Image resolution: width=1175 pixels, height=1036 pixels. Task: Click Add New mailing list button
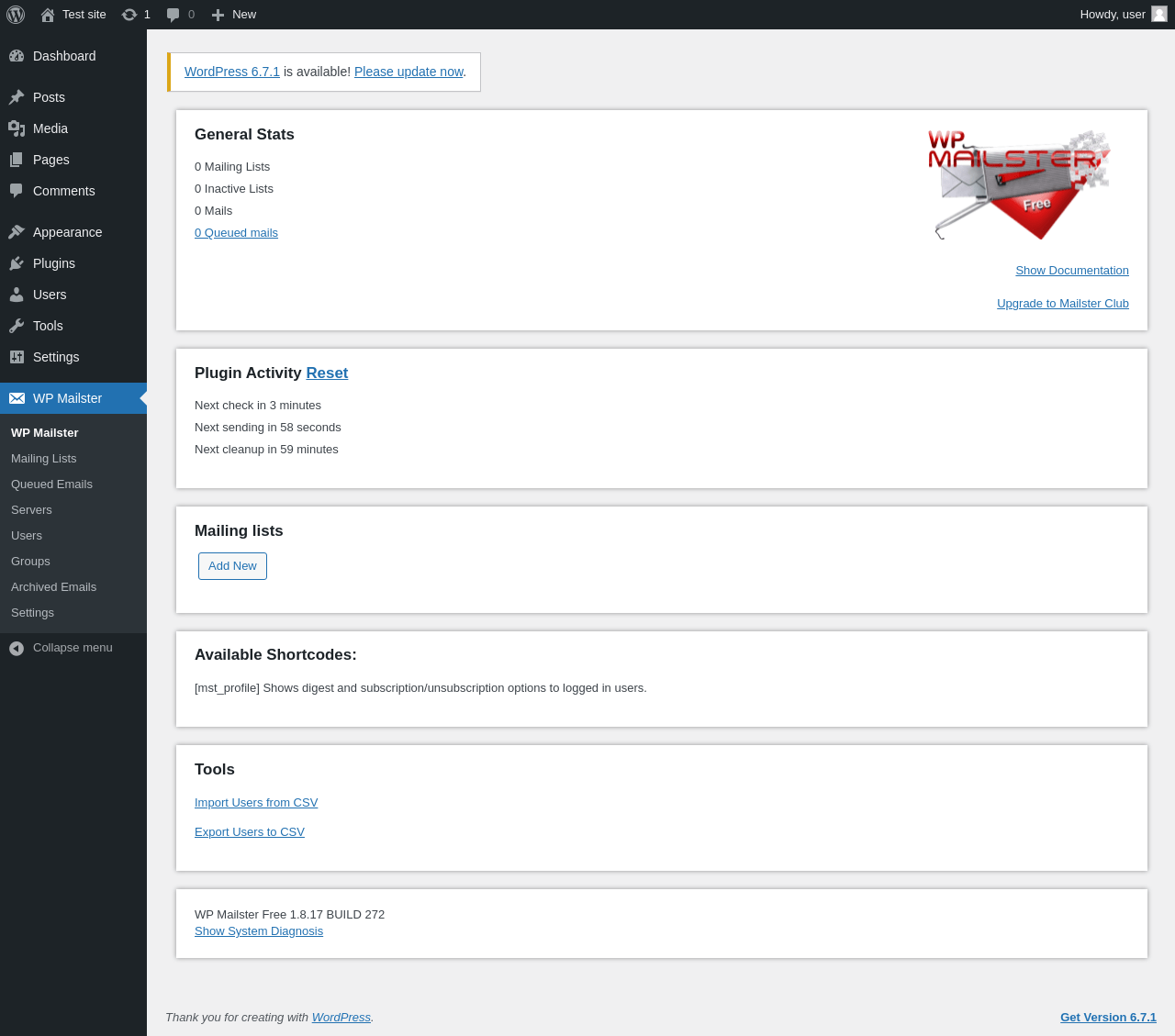coord(232,566)
